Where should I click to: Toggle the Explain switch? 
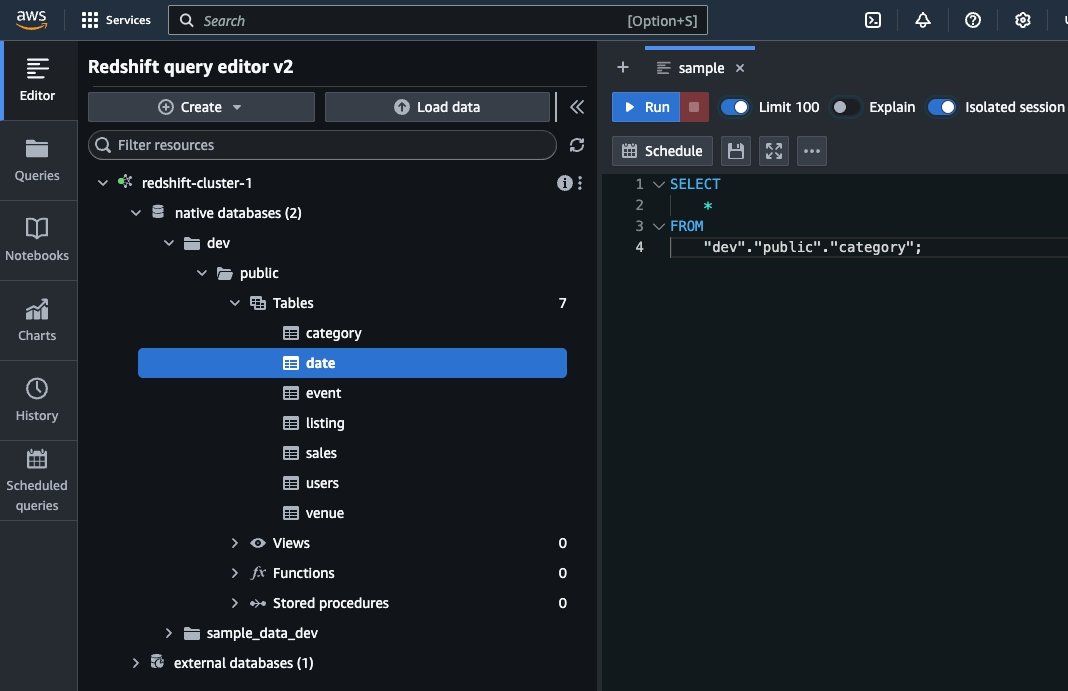pos(845,107)
